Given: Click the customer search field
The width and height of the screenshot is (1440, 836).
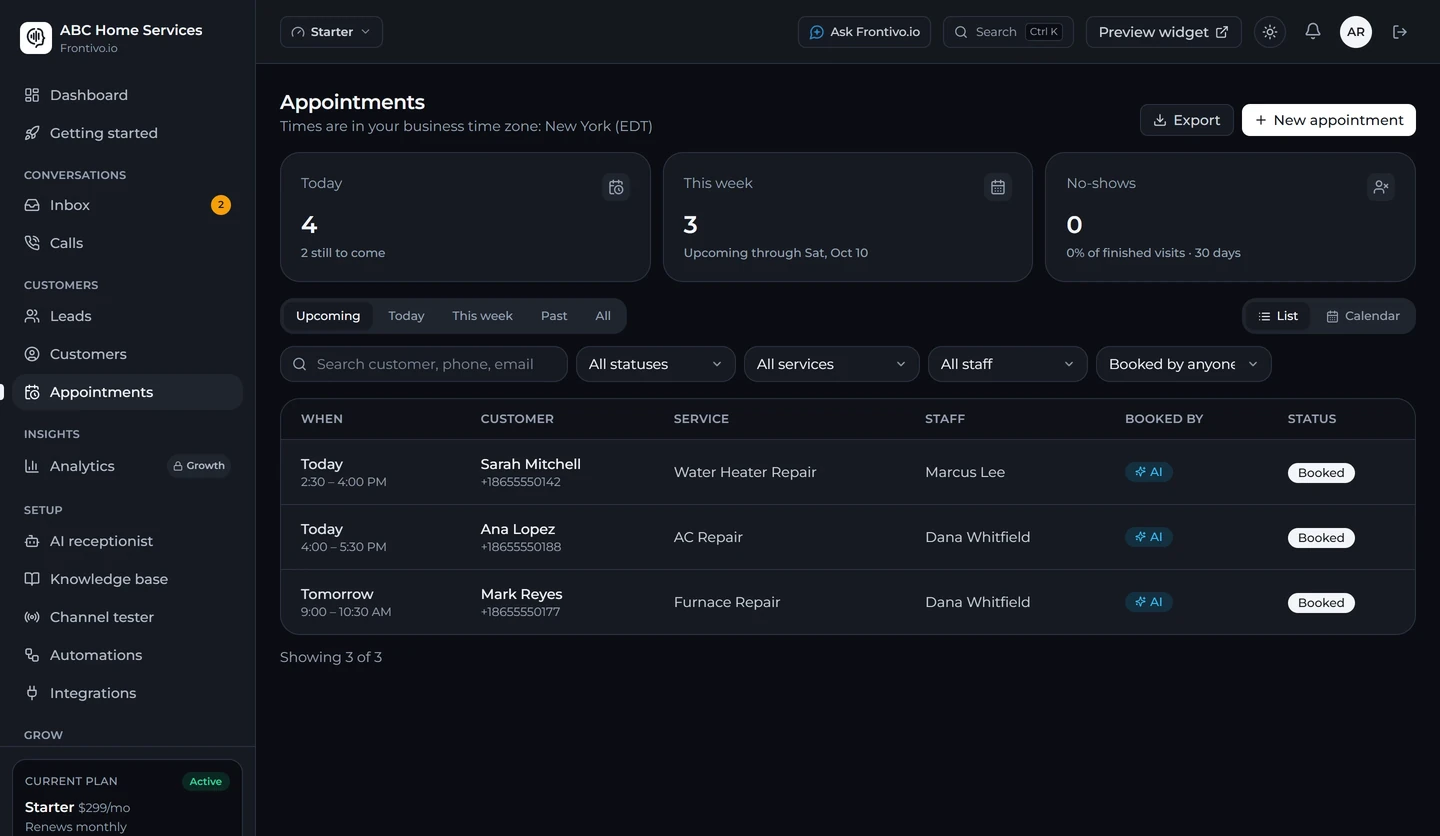Looking at the screenshot, I should click(424, 364).
